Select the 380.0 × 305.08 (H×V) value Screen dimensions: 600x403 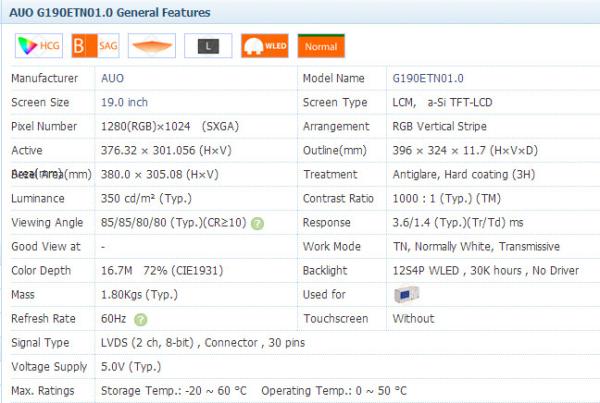coord(160,175)
